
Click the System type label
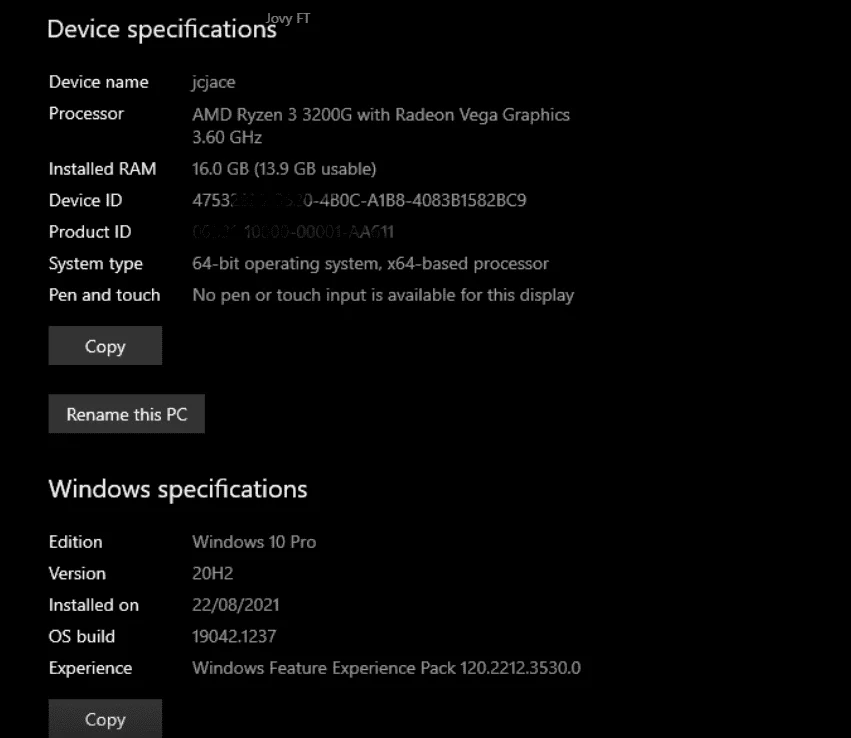(x=96, y=264)
